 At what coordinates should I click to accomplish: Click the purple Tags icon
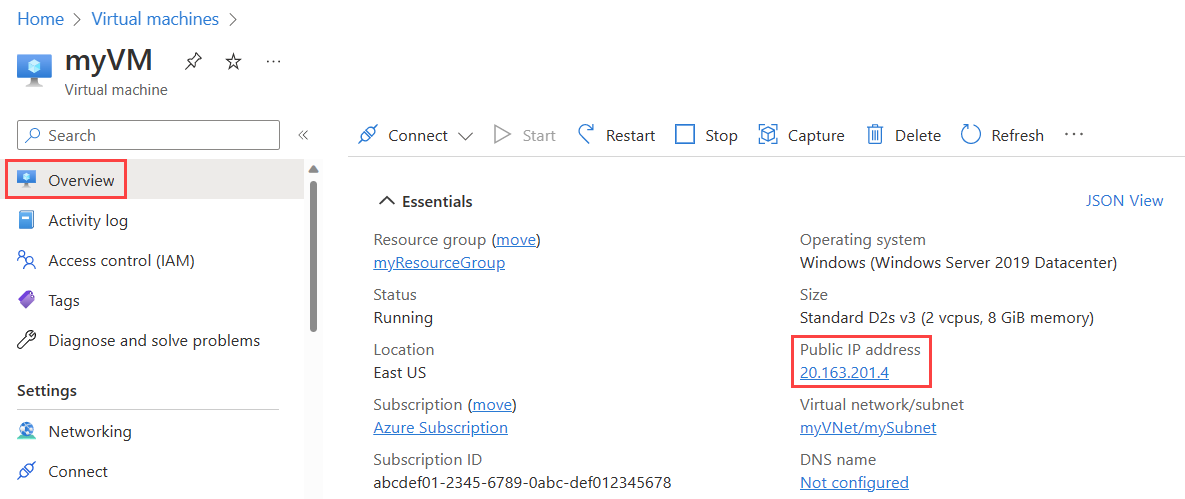click(x=26, y=300)
